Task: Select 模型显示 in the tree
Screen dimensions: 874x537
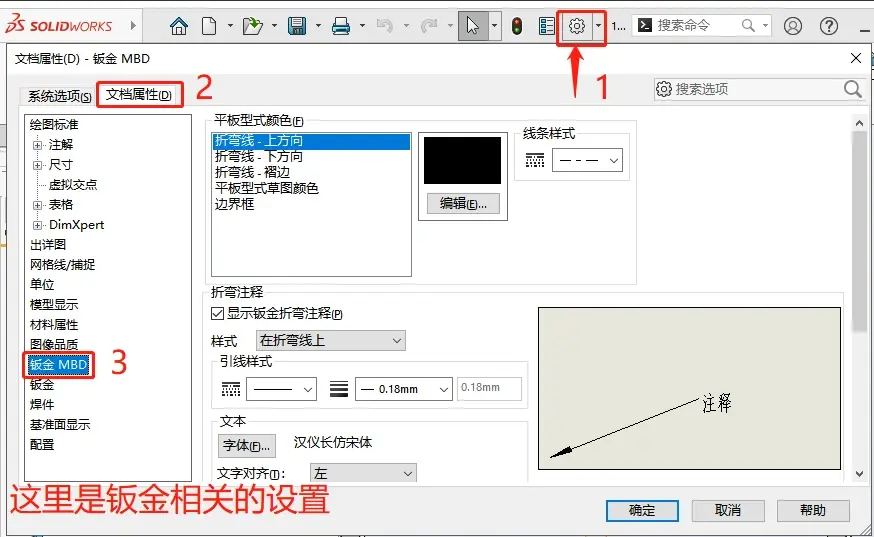Action: pos(54,305)
